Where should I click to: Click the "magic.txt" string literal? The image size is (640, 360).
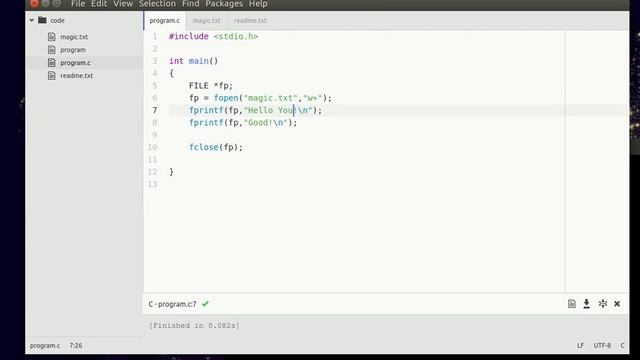point(270,98)
